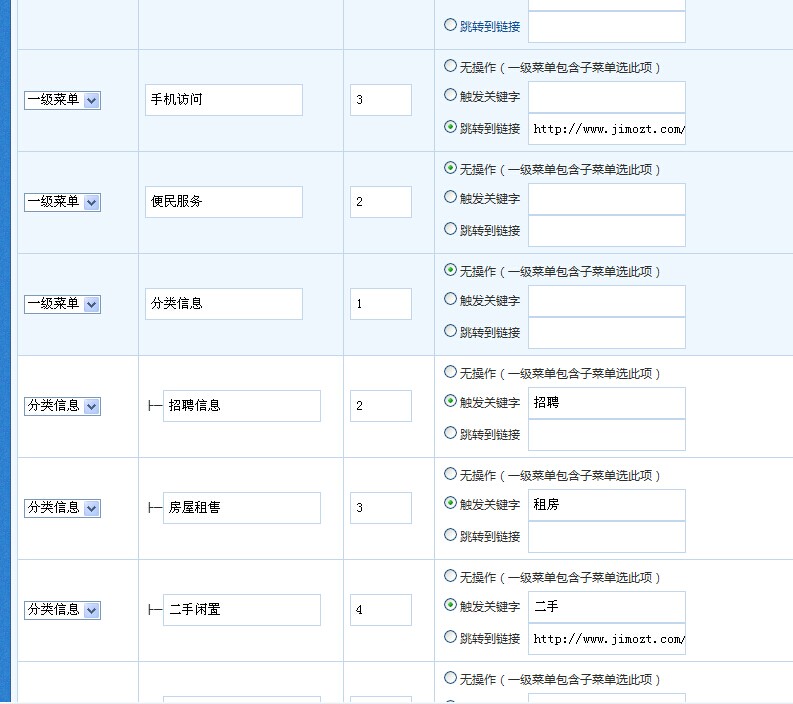
Task: Click the sort order field for 便民服务
Action: [380, 202]
